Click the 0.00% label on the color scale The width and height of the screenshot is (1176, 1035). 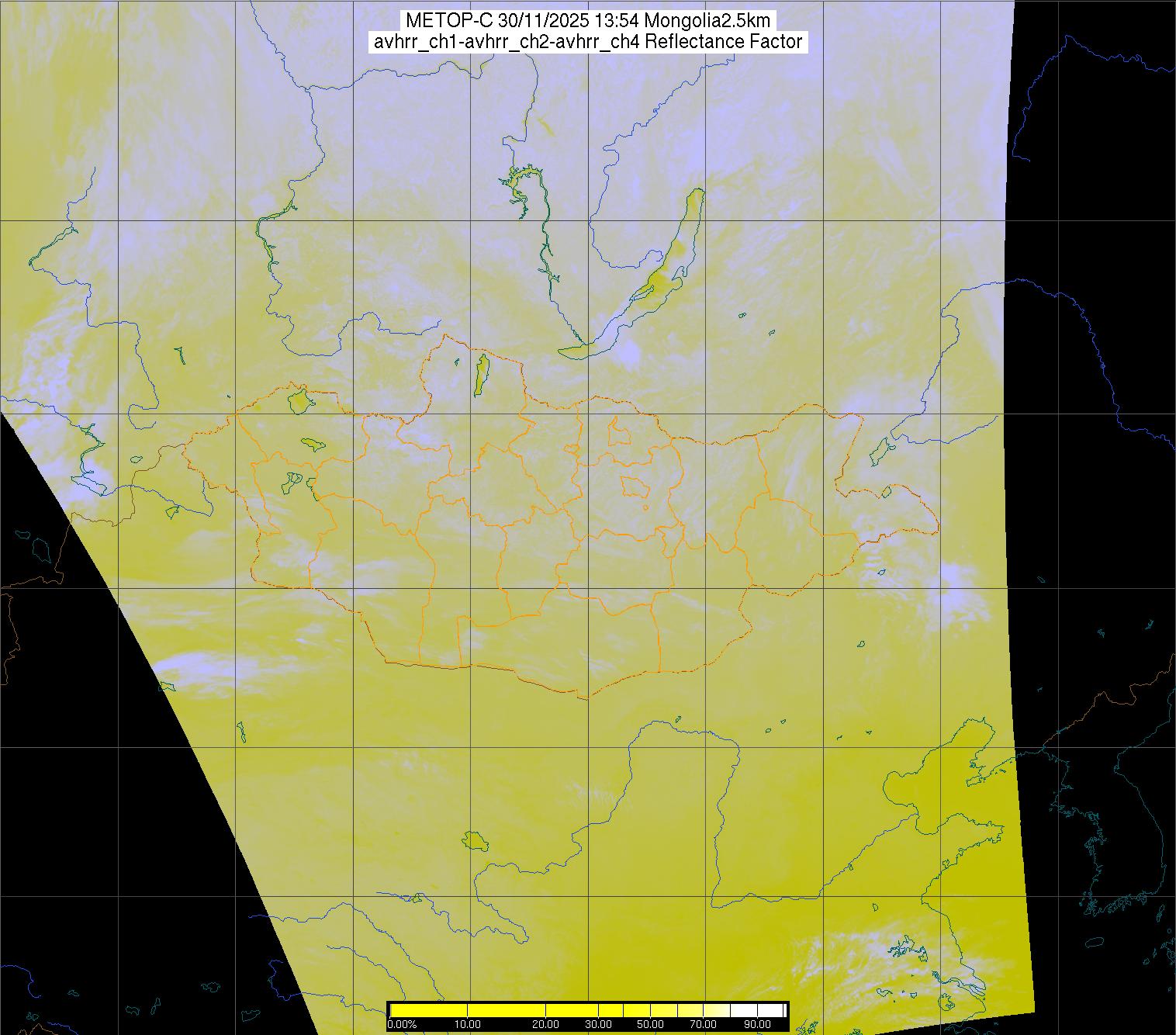(402, 1025)
